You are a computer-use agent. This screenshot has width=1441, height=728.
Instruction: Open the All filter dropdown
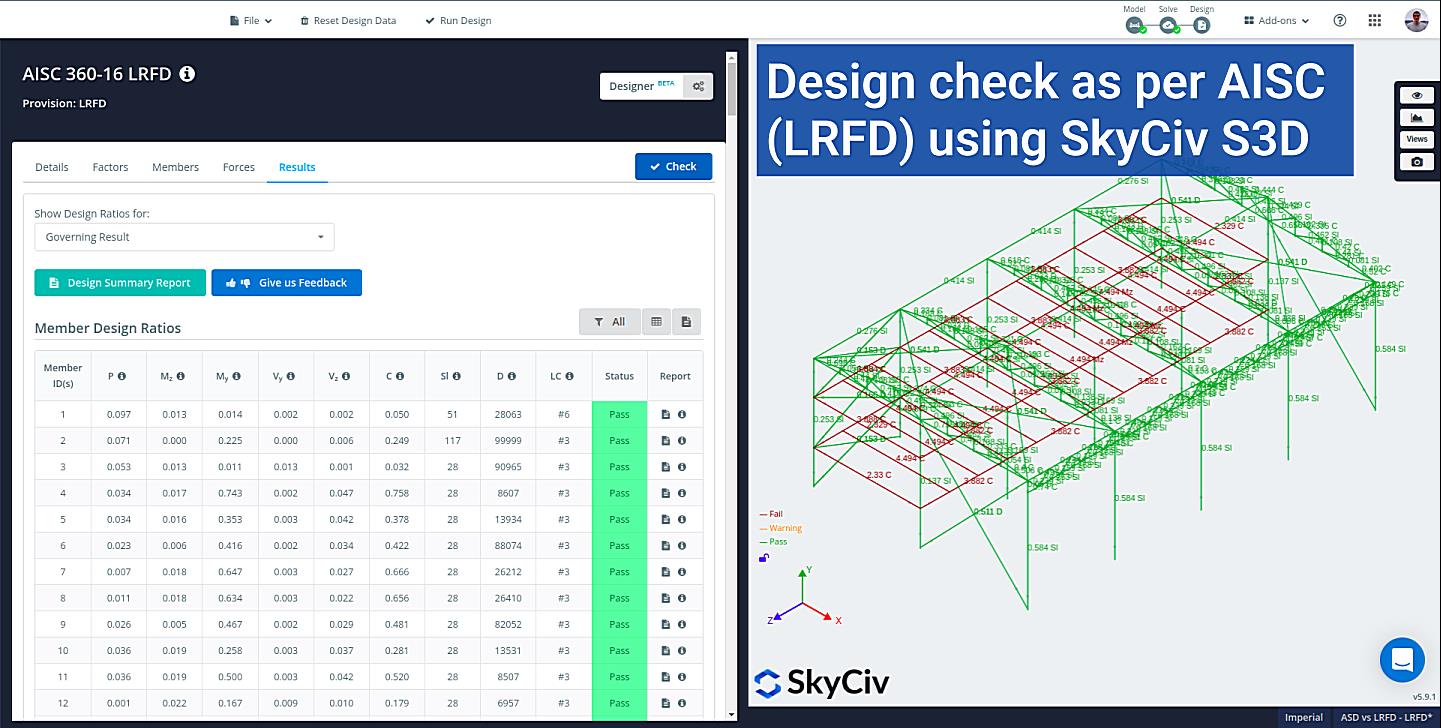610,322
